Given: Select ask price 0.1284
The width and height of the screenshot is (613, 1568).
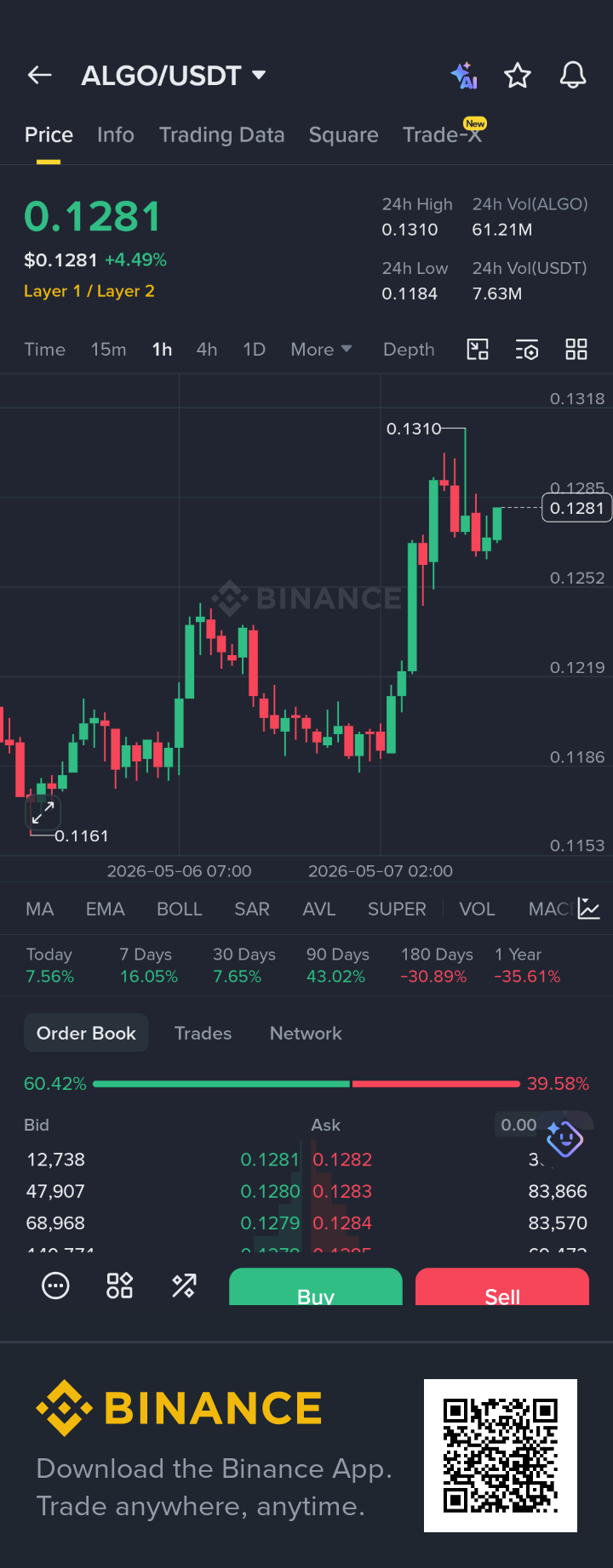Looking at the screenshot, I should [342, 1223].
